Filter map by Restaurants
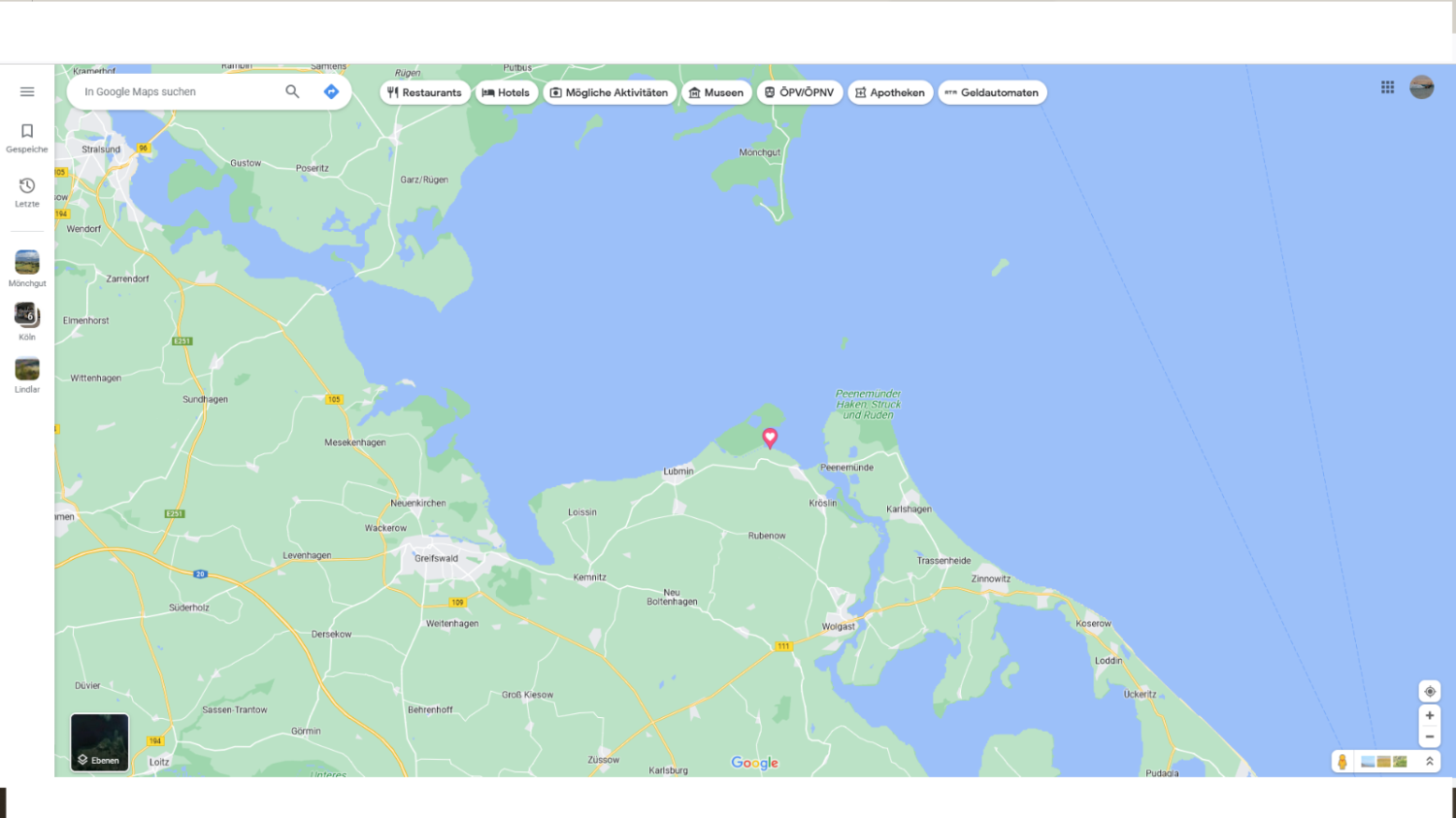Image resolution: width=1456 pixels, height=818 pixels. (424, 93)
